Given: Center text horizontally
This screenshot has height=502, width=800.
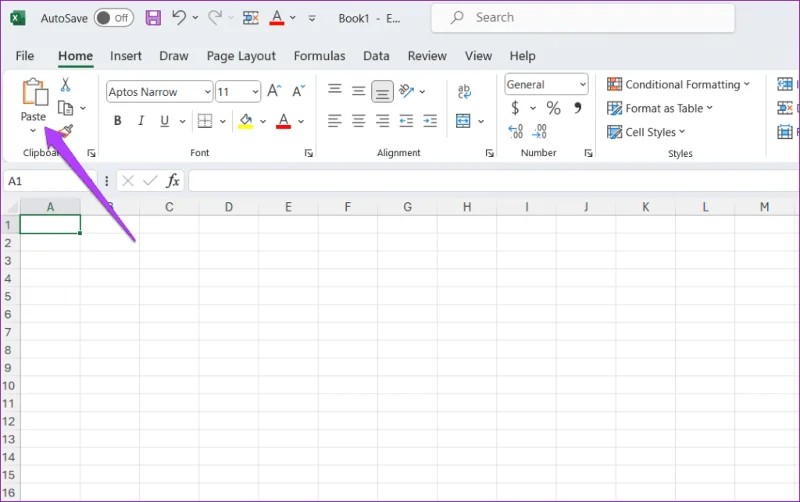Looking at the screenshot, I should point(358,121).
